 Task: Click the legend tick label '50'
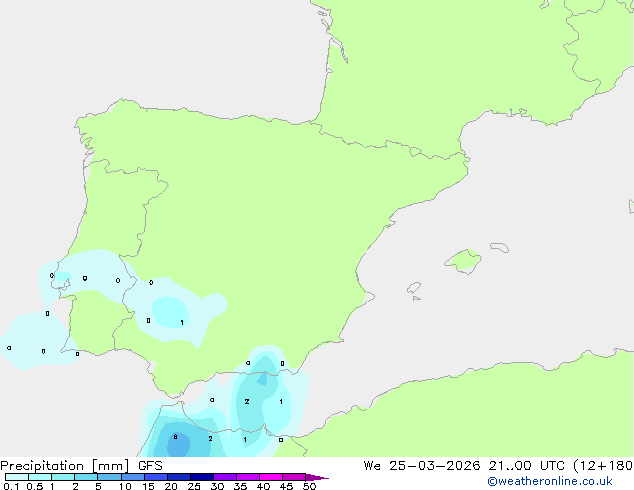tap(309, 486)
